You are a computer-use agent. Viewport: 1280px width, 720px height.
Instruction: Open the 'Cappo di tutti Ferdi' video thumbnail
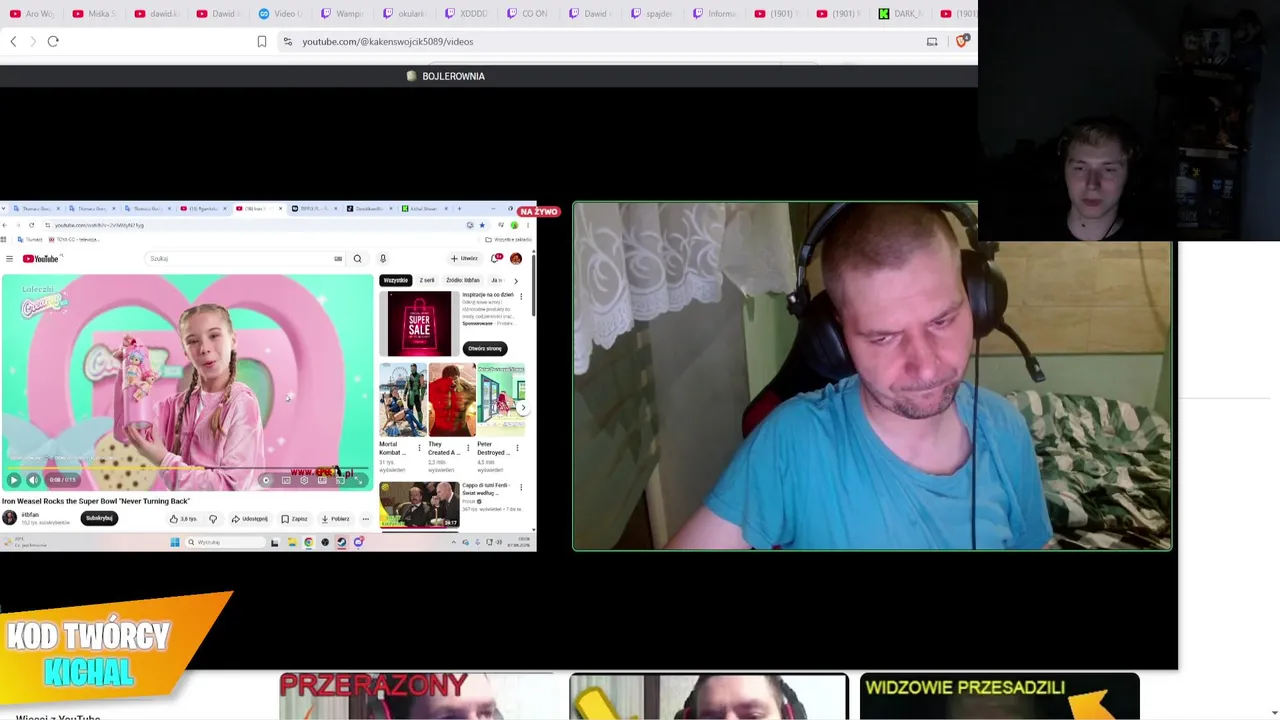(419, 504)
